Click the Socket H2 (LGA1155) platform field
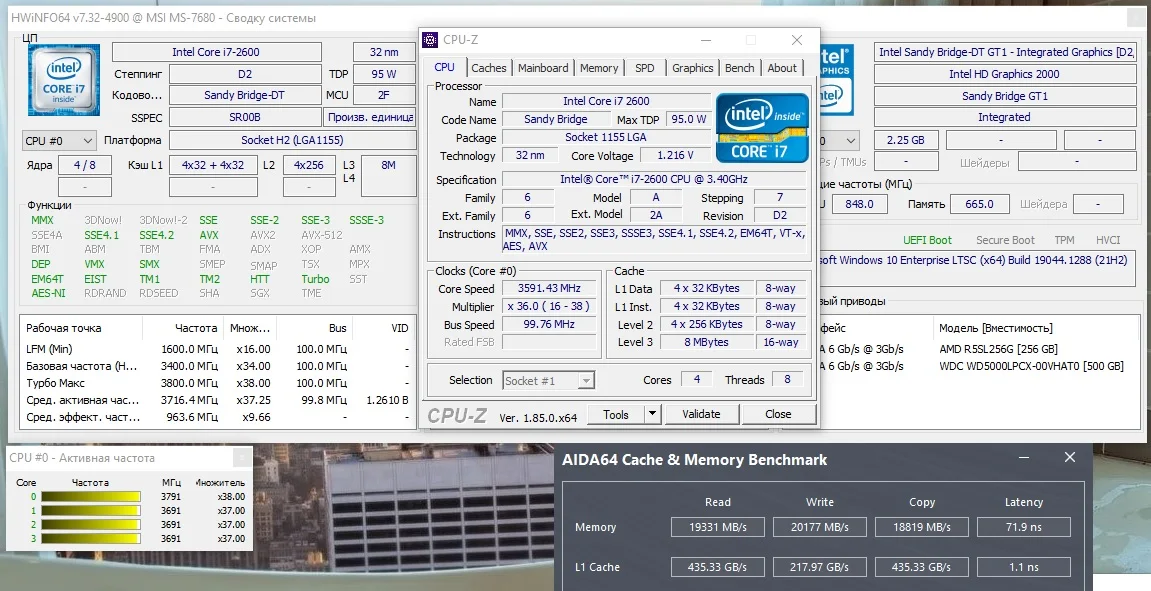 pyautogui.click(x=292, y=140)
